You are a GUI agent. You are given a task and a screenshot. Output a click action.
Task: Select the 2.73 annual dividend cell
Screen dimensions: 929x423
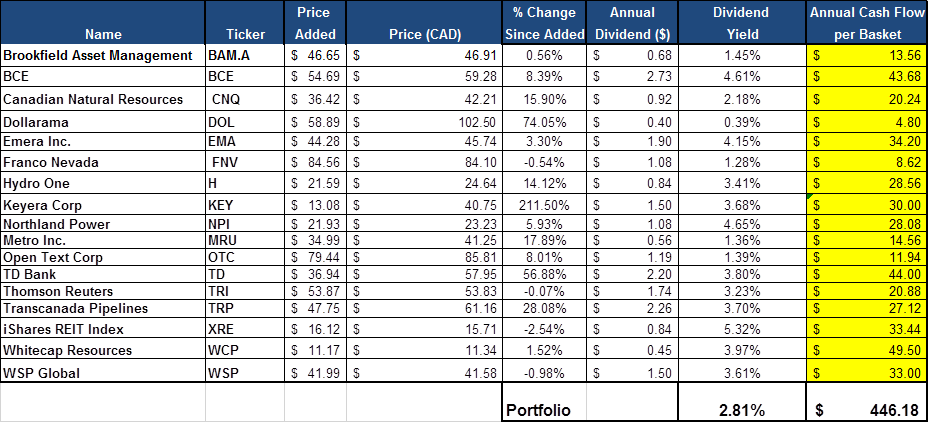pos(632,77)
